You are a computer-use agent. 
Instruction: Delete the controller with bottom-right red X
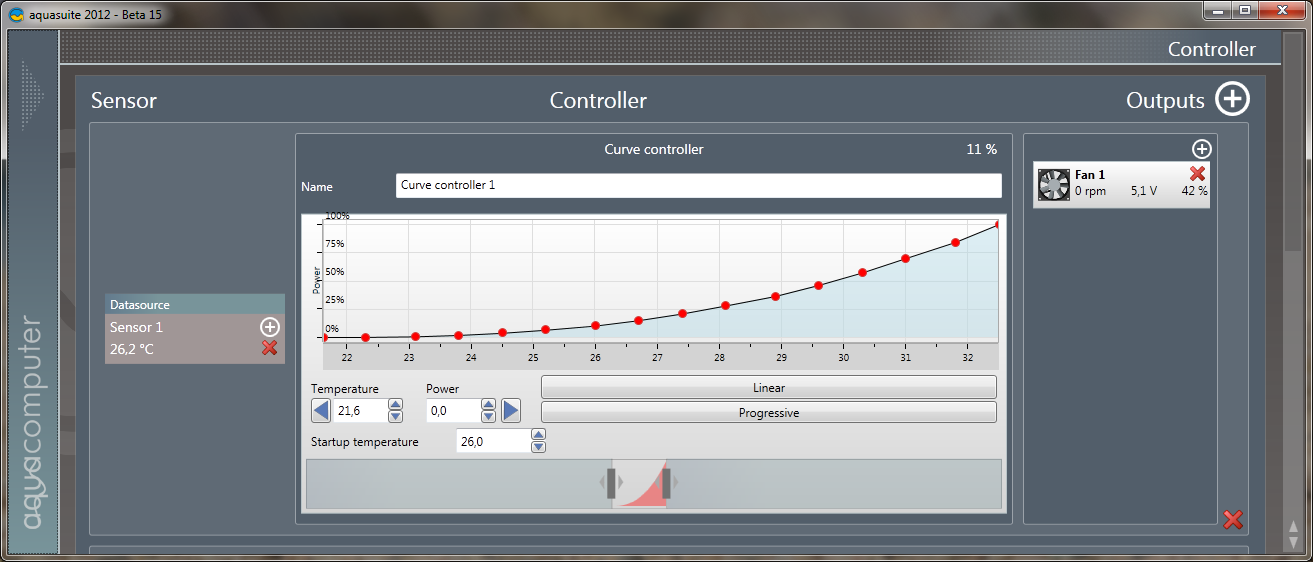1232,519
